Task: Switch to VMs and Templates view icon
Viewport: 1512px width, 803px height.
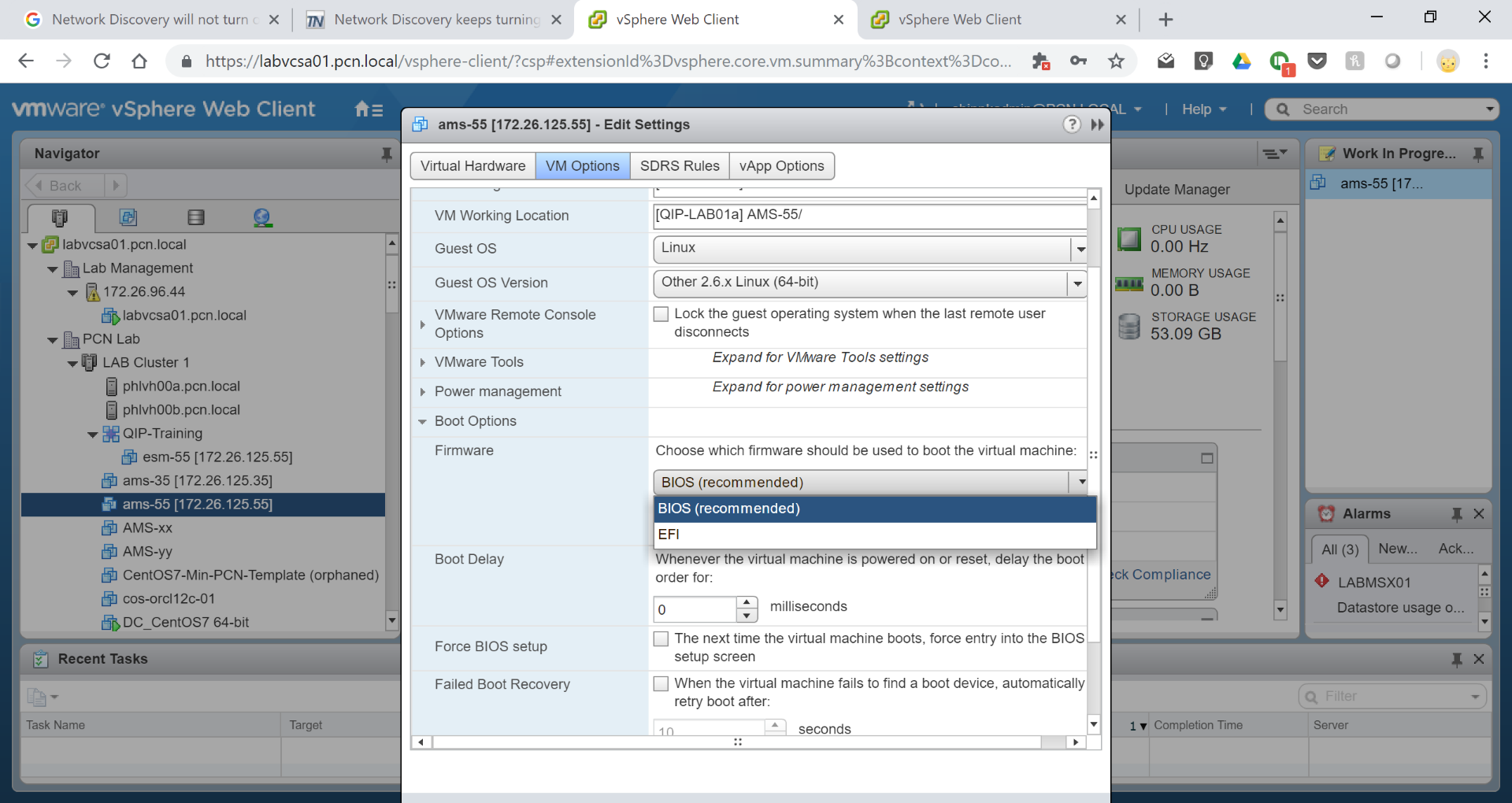Action: [x=128, y=217]
